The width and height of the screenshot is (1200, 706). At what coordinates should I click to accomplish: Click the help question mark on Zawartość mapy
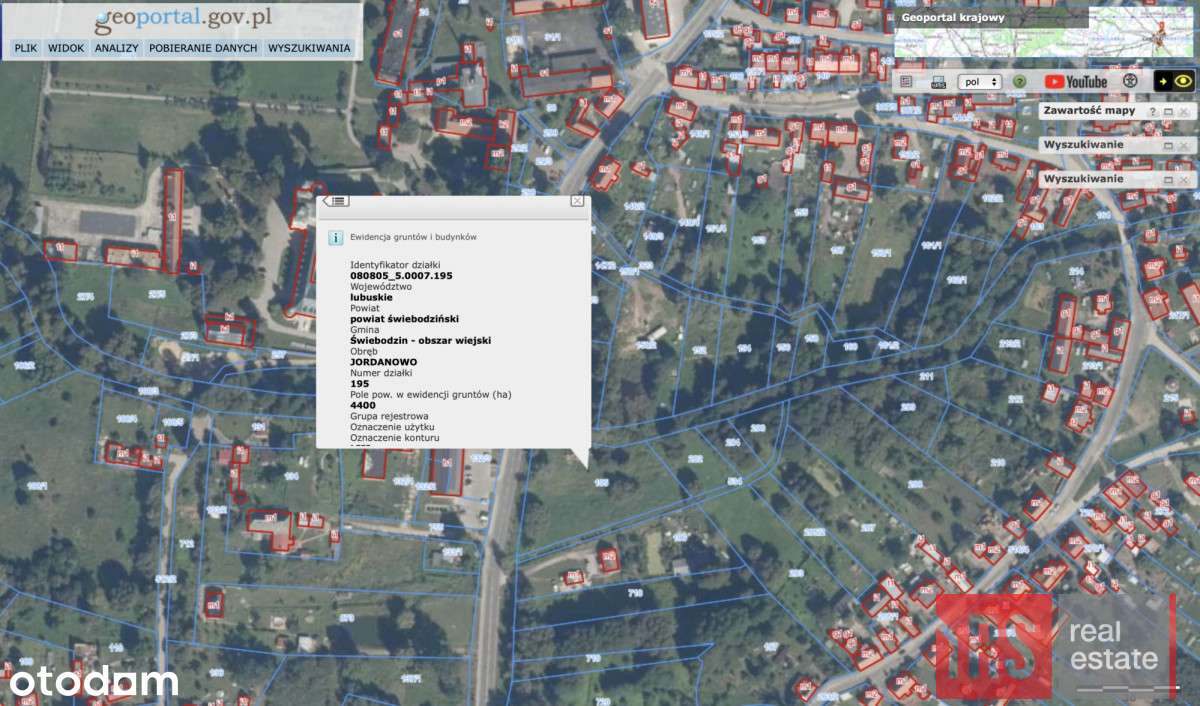(x=1152, y=112)
